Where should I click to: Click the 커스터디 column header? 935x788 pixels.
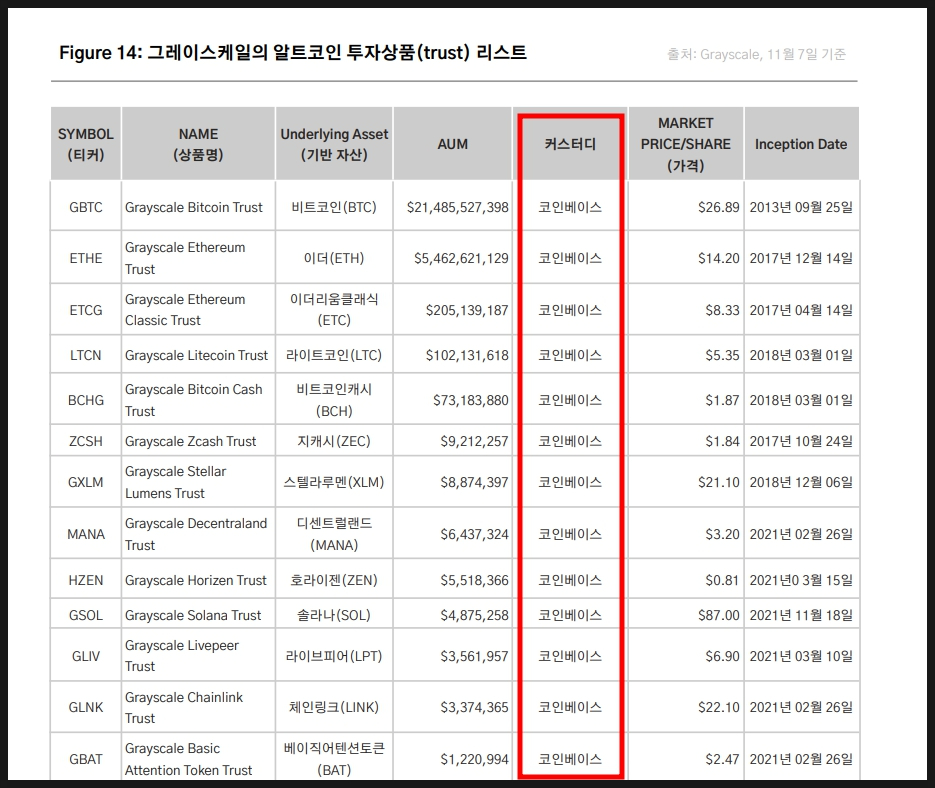(570, 144)
